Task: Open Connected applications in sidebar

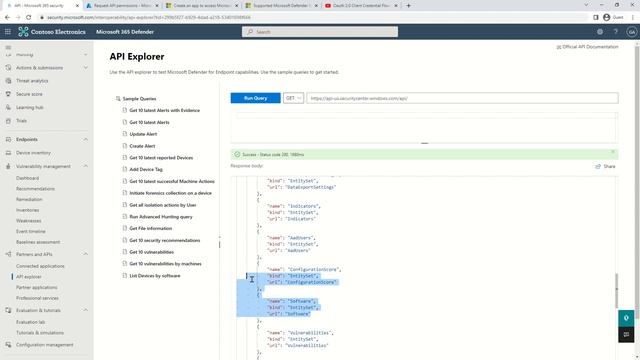Action: (40, 266)
